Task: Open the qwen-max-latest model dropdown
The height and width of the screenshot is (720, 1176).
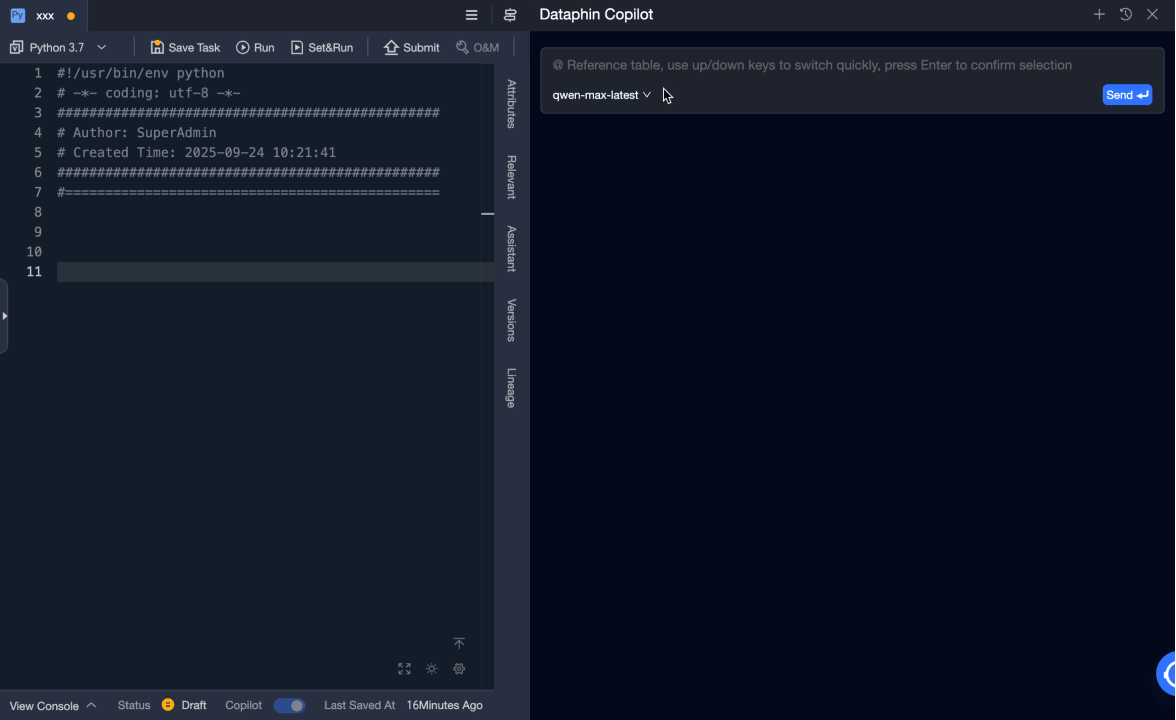Action: [602, 95]
